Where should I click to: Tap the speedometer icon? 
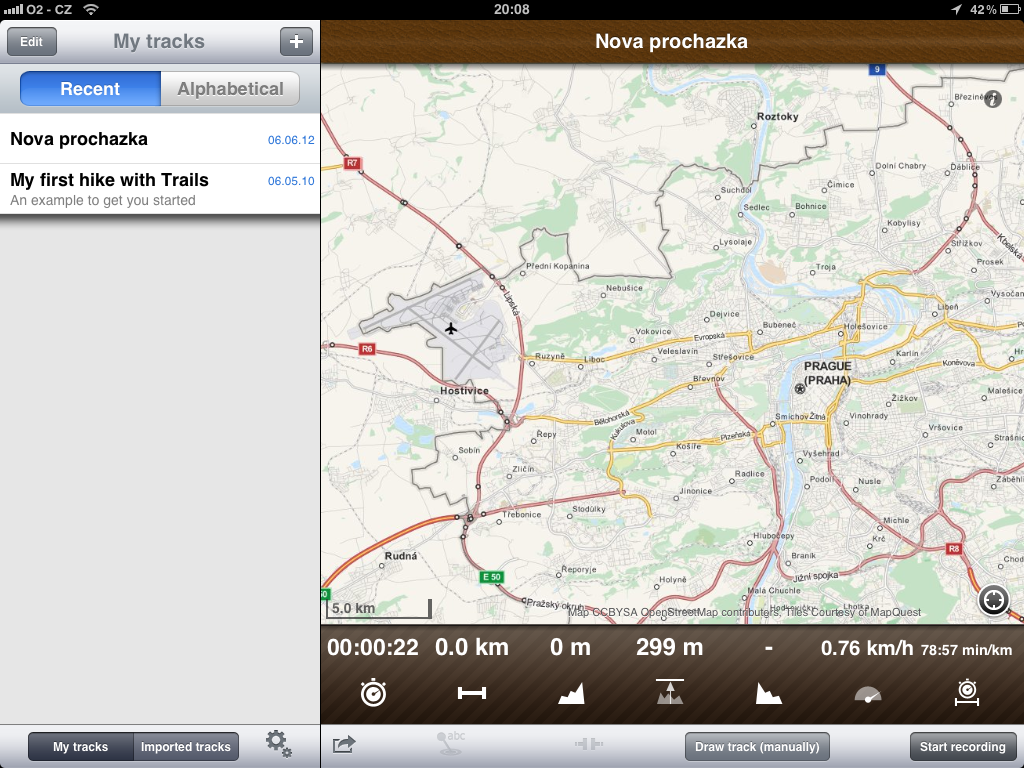[868, 695]
